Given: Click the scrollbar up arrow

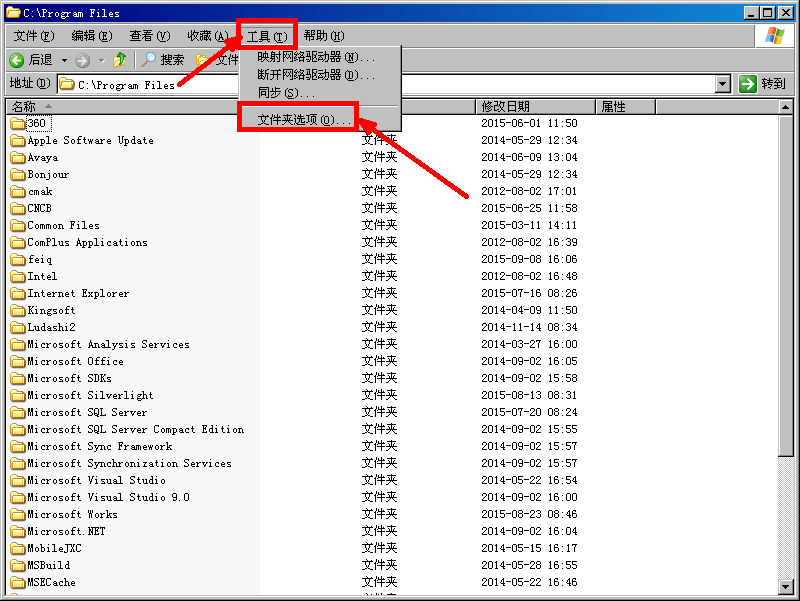Looking at the screenshot, I should point(786,107).
